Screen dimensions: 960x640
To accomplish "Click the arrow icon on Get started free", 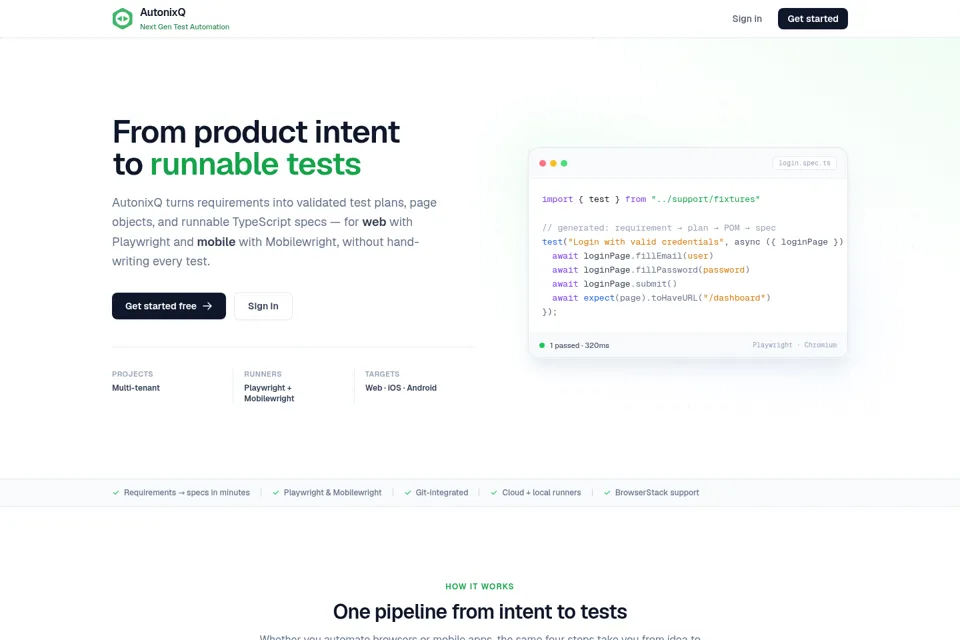I will point(208,306).
